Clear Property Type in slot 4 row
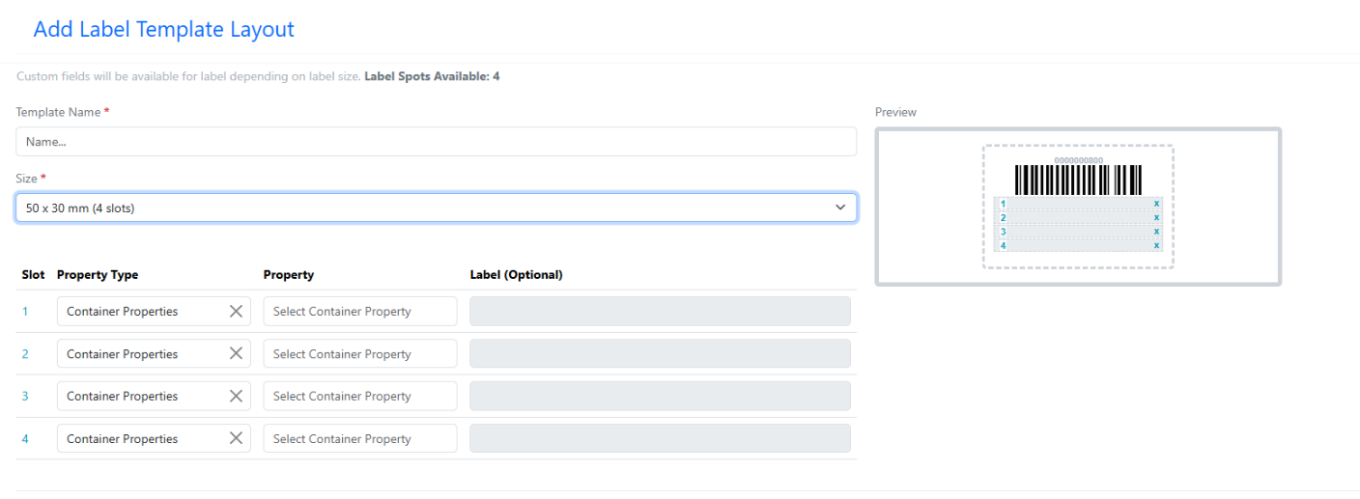 coord(236,438)
